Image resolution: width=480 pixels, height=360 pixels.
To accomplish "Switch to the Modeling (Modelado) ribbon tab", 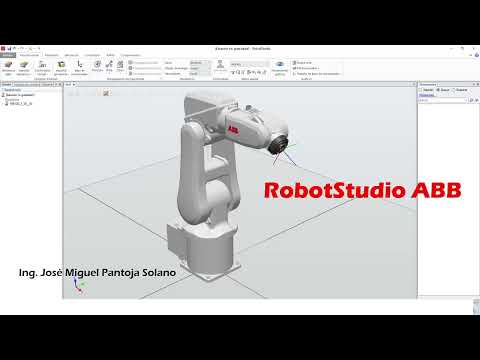I will click(52, 55).
